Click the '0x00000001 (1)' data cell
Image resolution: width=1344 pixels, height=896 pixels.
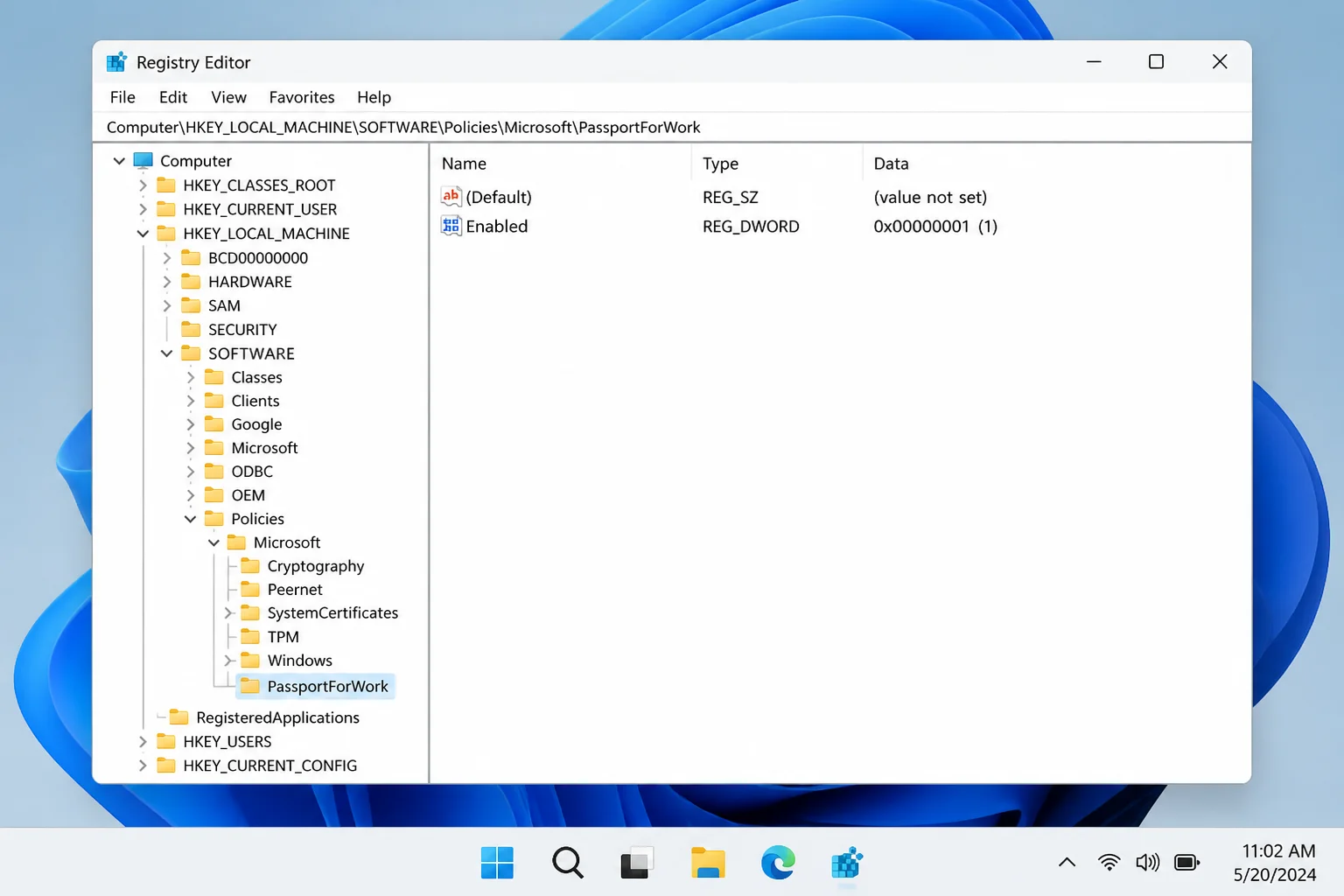[935, 227]
